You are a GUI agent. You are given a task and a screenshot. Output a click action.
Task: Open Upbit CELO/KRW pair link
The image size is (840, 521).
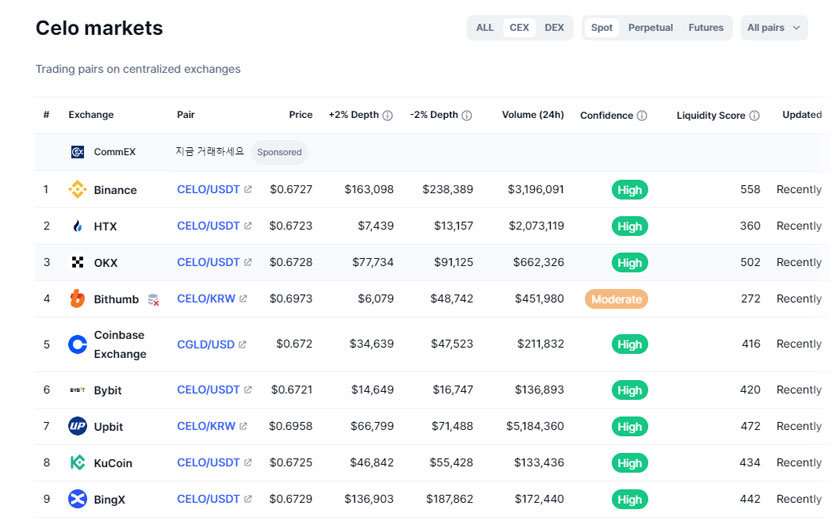click(206, 426)
